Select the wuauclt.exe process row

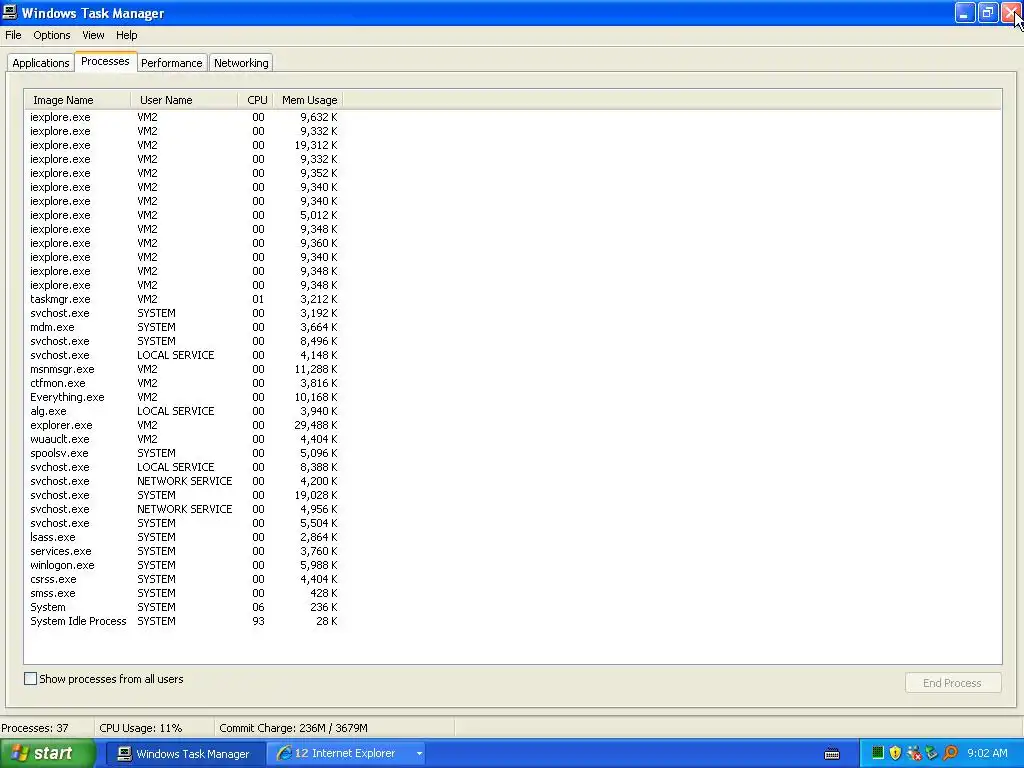(184, 440)
